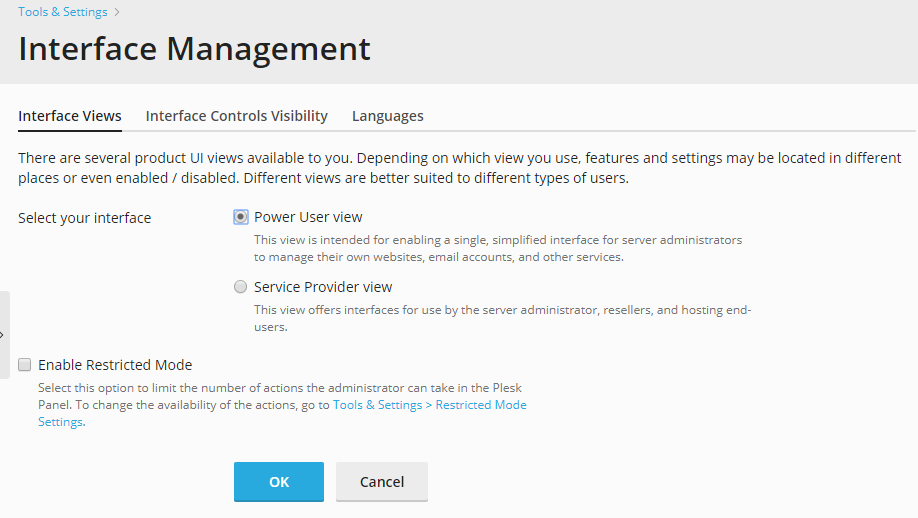Click the "Select your interface" field label
This screenshot has height=518, width=918.
point(85,218)
